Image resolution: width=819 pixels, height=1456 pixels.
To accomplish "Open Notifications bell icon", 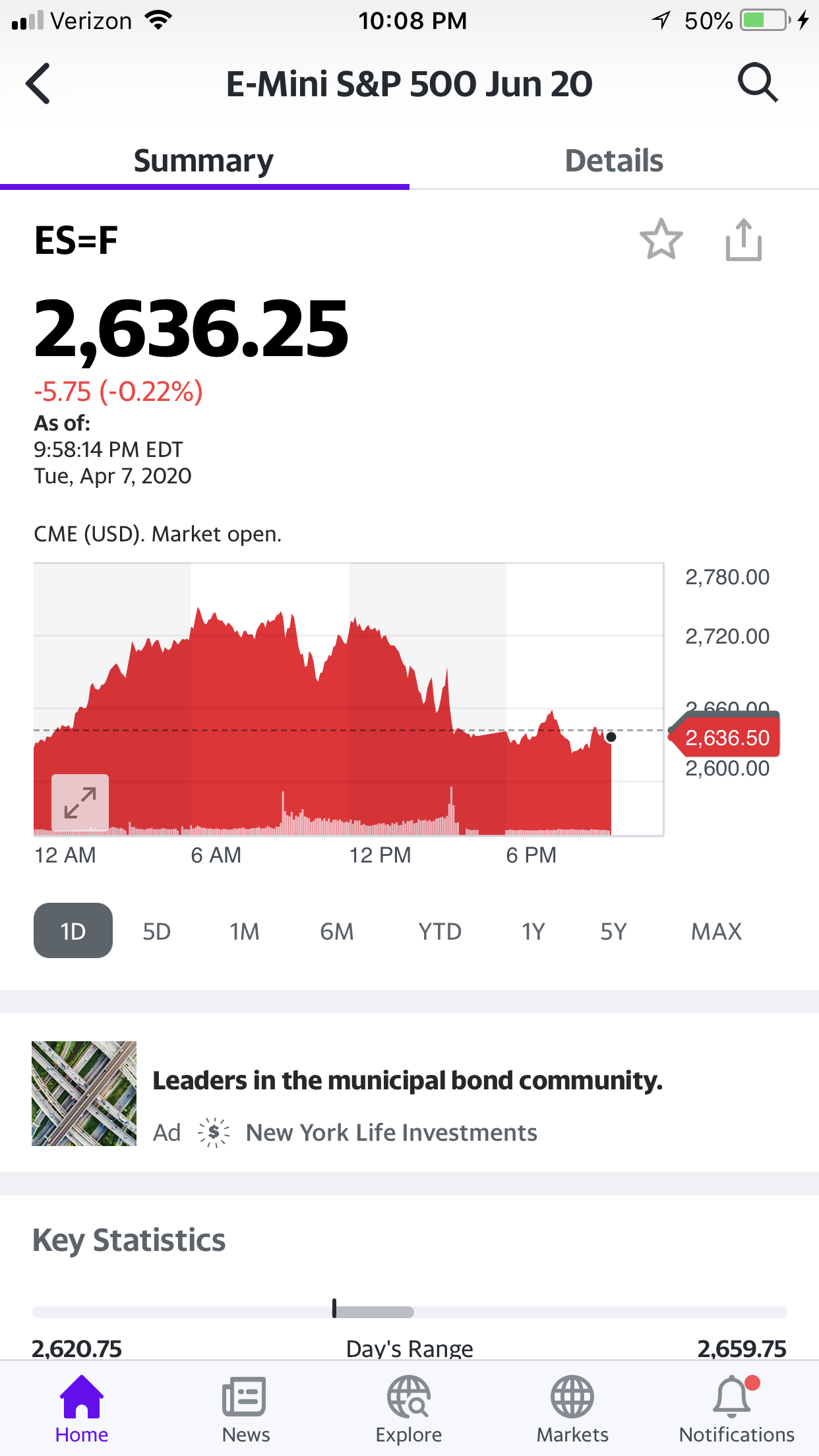I will 737,1408.
